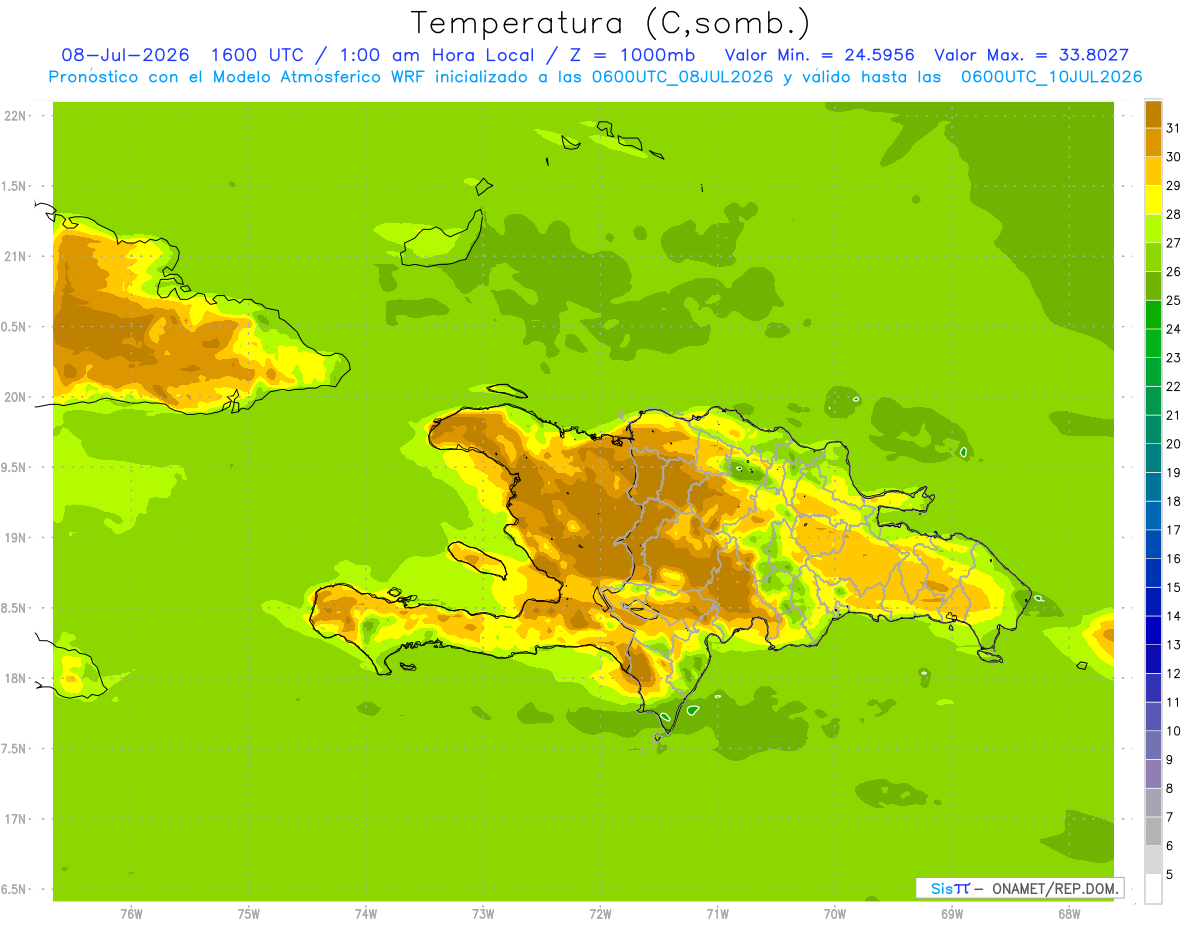The width and height of the screenshot is (1200, 927).
Task: Click the legend scale value "30"
Action: [1173, 157]
